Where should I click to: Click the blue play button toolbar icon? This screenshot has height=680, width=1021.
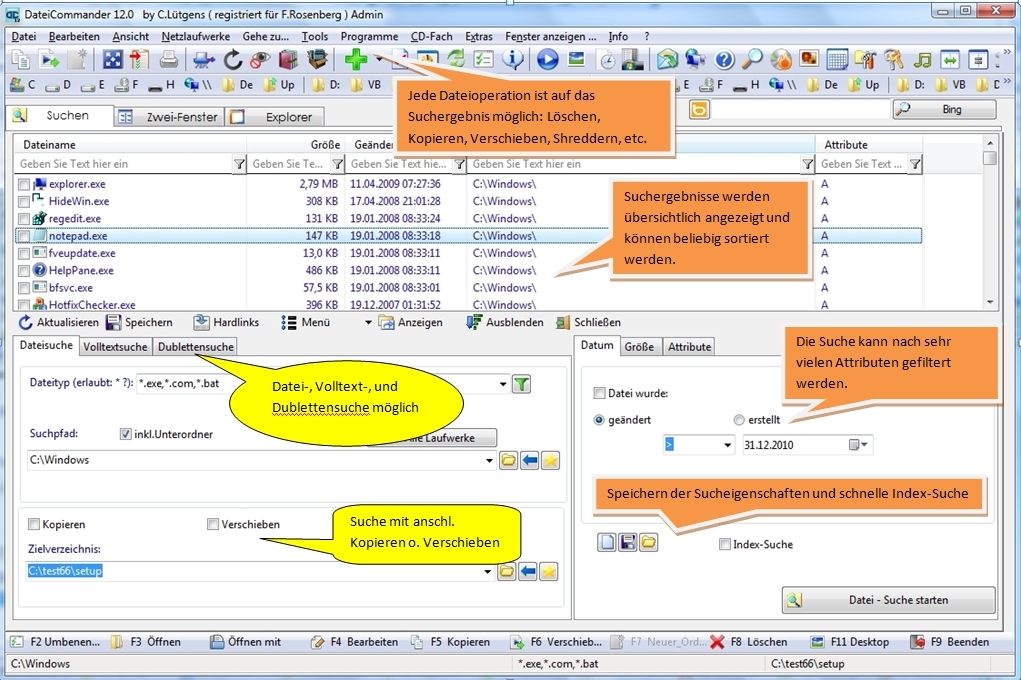pyautogui.click(x=547, y=60)
